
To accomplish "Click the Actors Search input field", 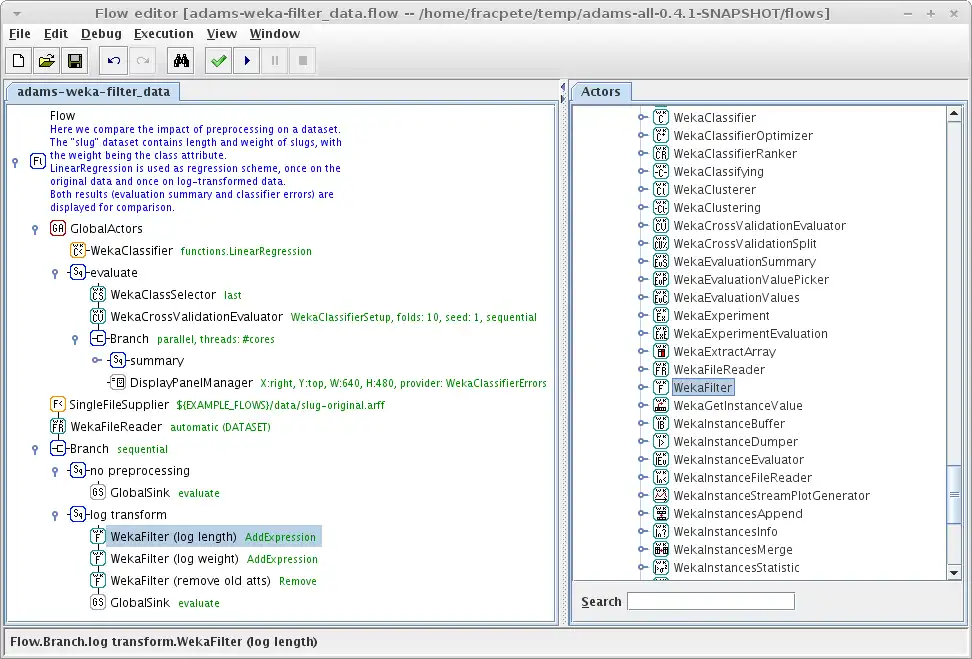I will pyautogui.click(x=711, y=601).
